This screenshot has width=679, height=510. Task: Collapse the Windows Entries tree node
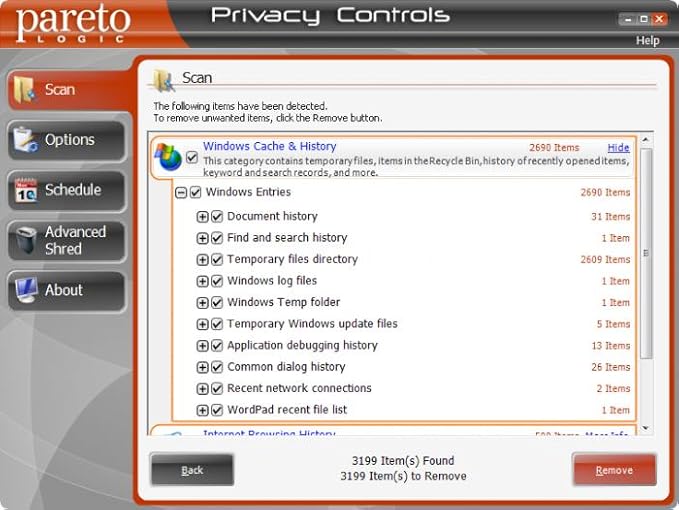point(181,193)
